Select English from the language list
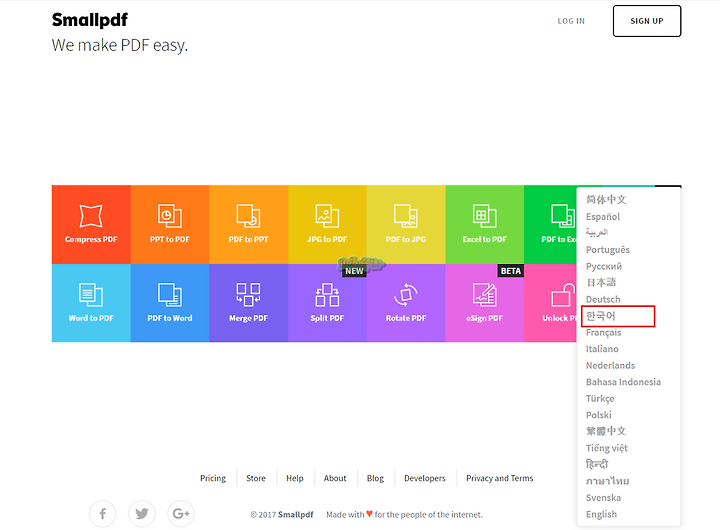 601,514
